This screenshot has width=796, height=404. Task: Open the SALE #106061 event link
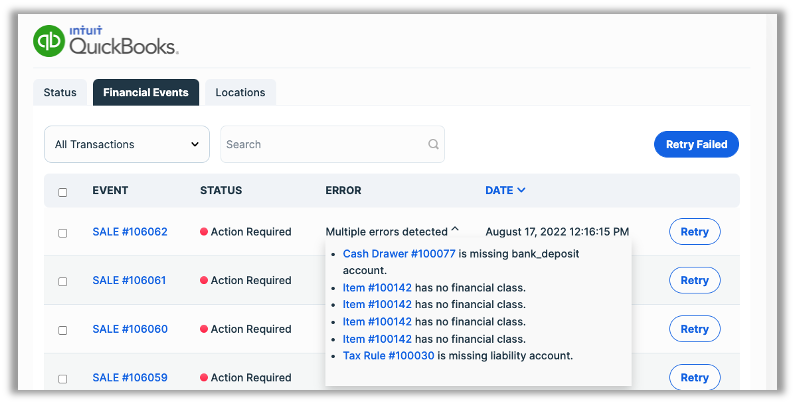pyautogui.click(x=130, y=281)
